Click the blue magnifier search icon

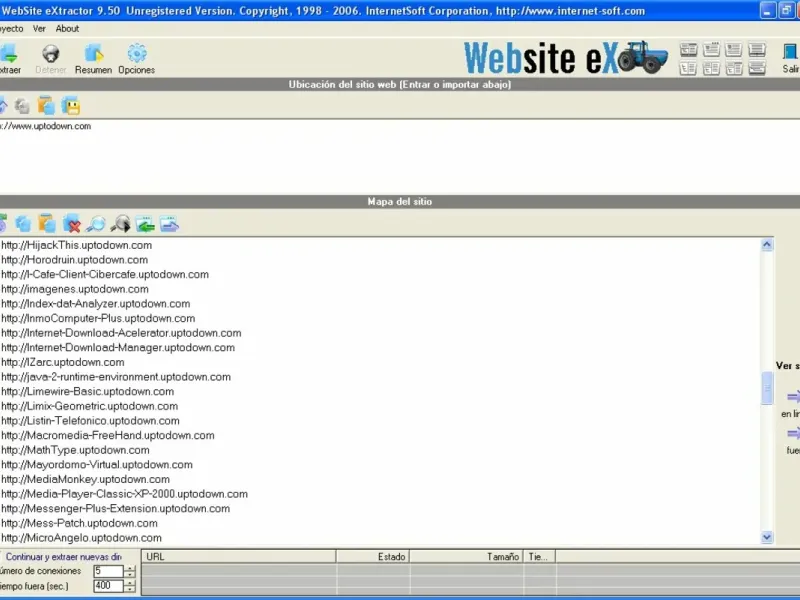tap(96, 223)
